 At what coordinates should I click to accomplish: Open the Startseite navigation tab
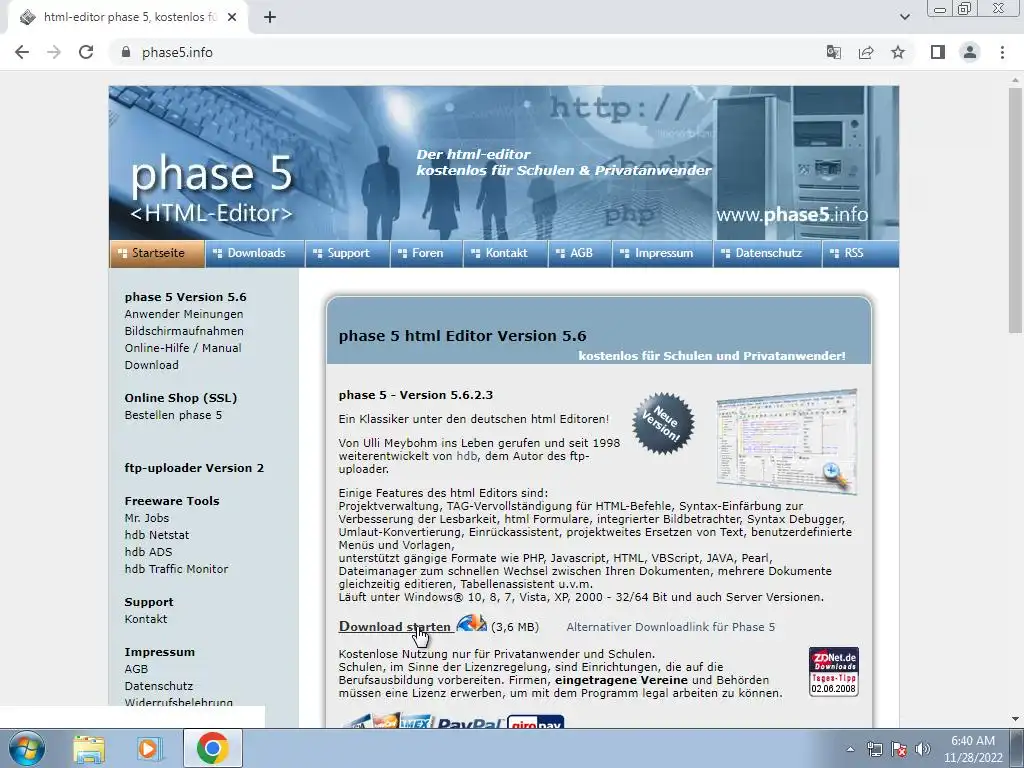click(x=157, y=253)
